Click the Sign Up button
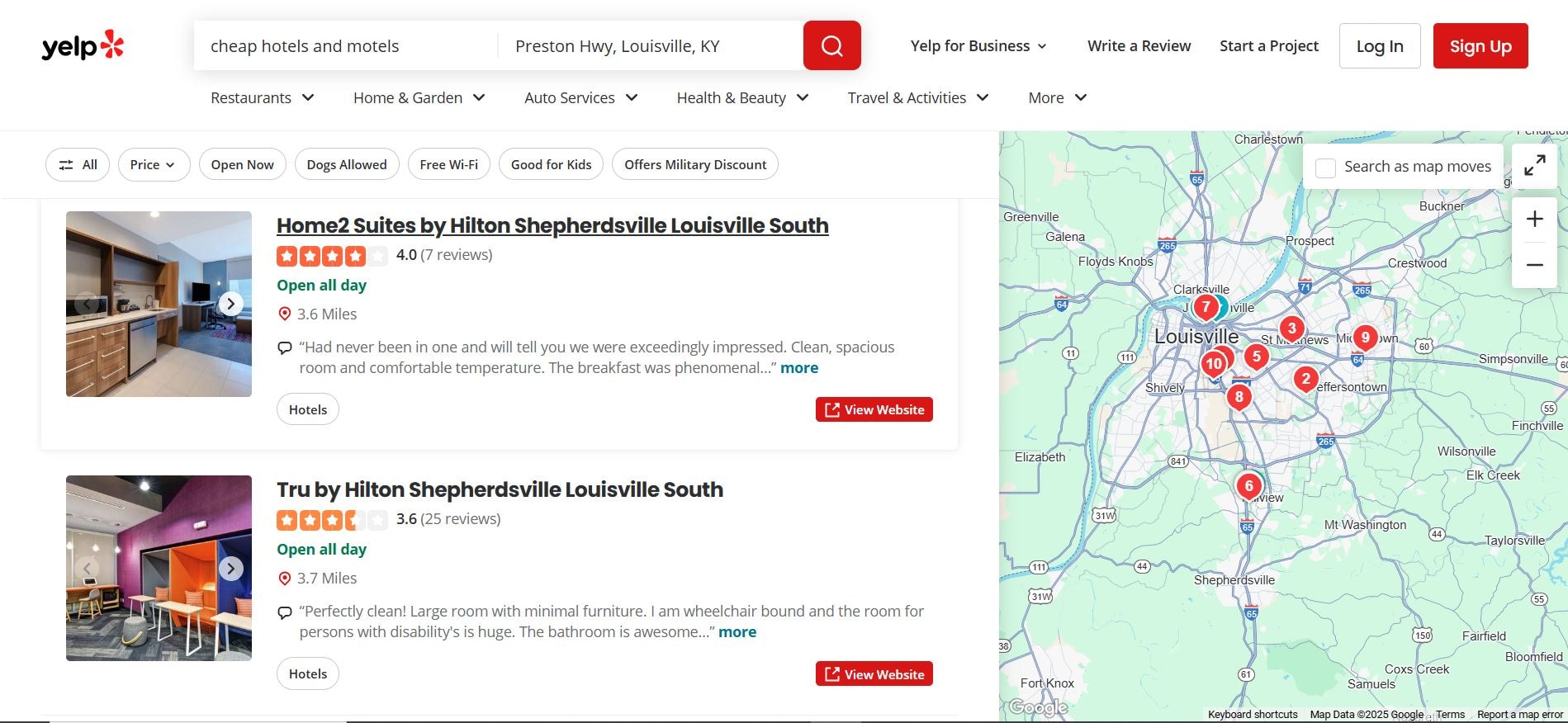This screenshot has width=1568, height=723. [x=1480, y=45]
